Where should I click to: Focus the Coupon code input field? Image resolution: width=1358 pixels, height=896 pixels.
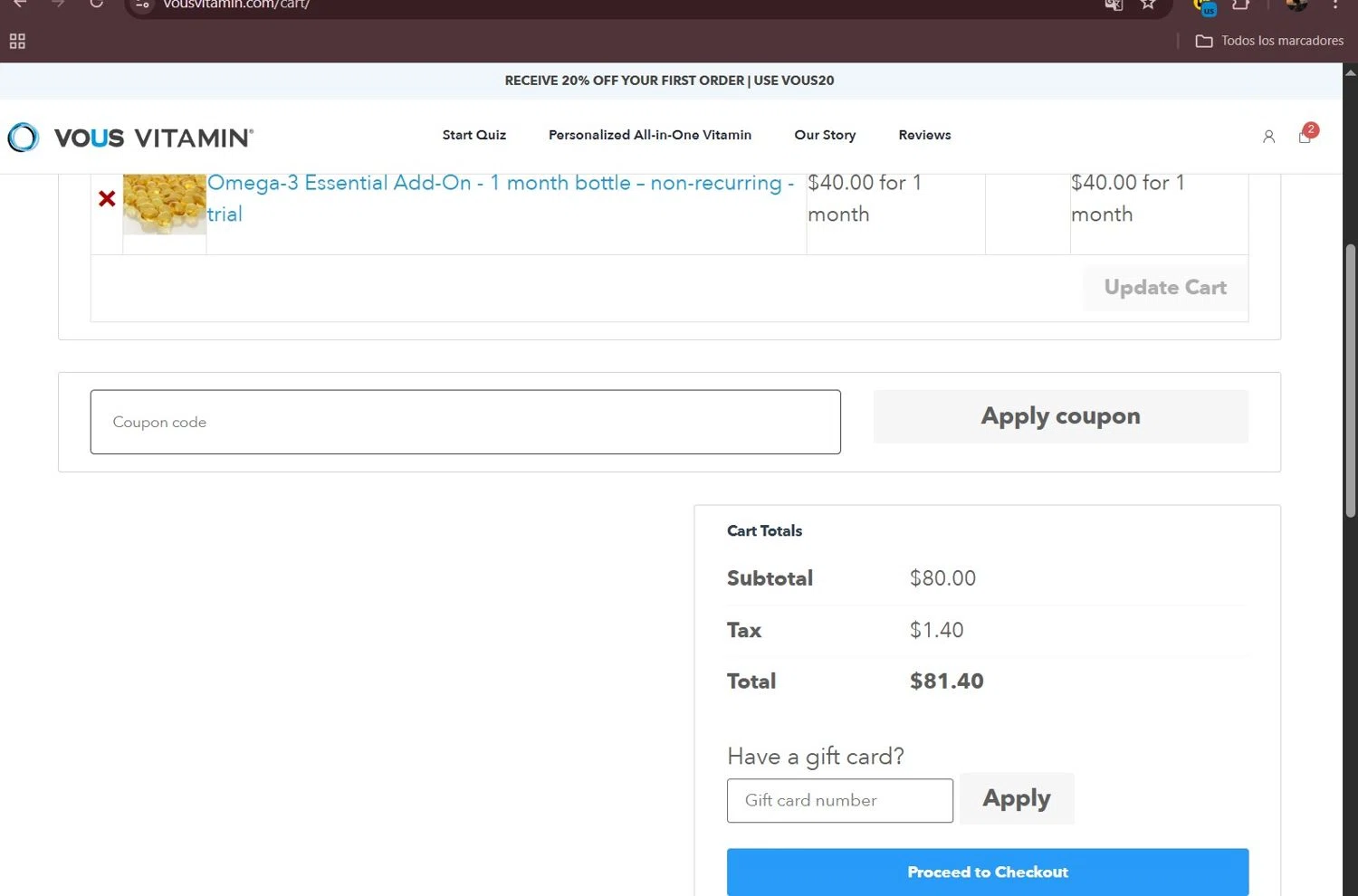coord(465,422)
